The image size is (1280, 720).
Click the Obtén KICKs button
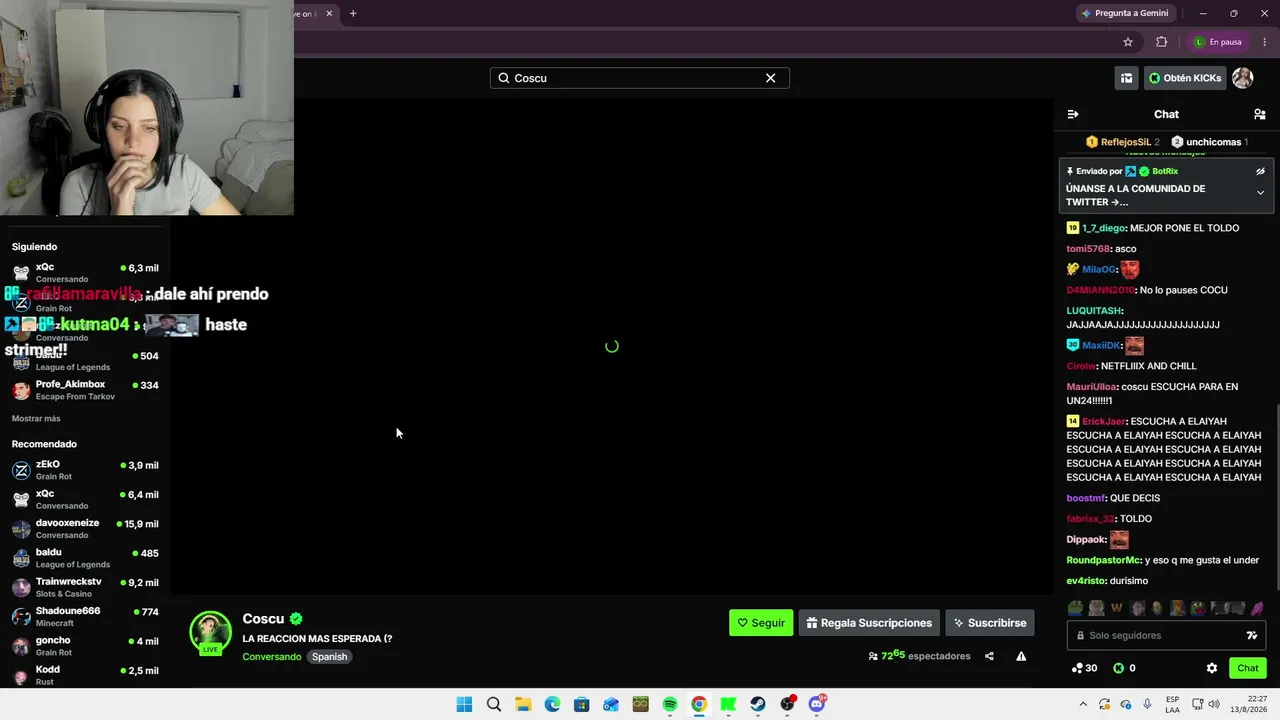[x=1185, y=78]
